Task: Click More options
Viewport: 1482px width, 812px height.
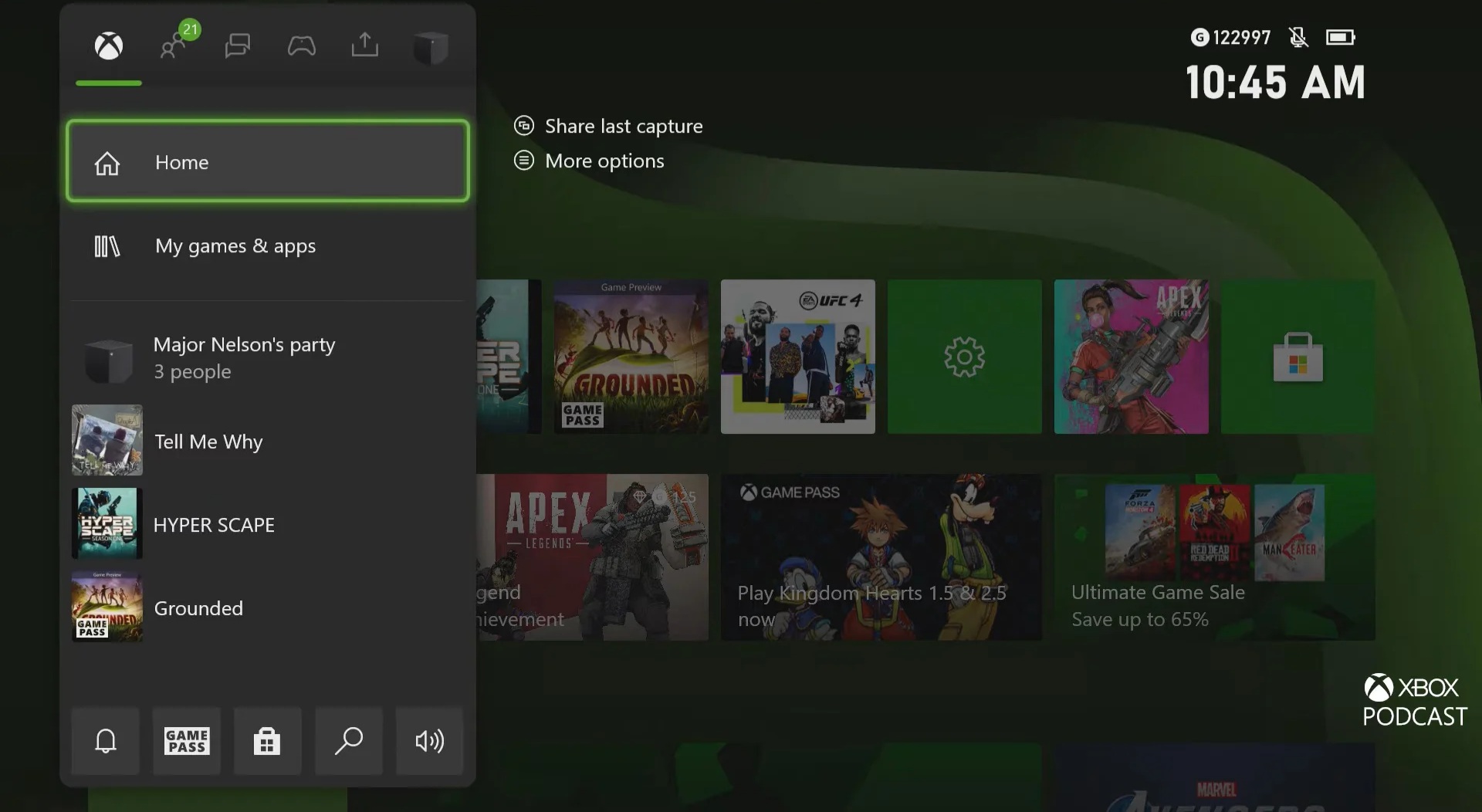Action: [604, 161]
